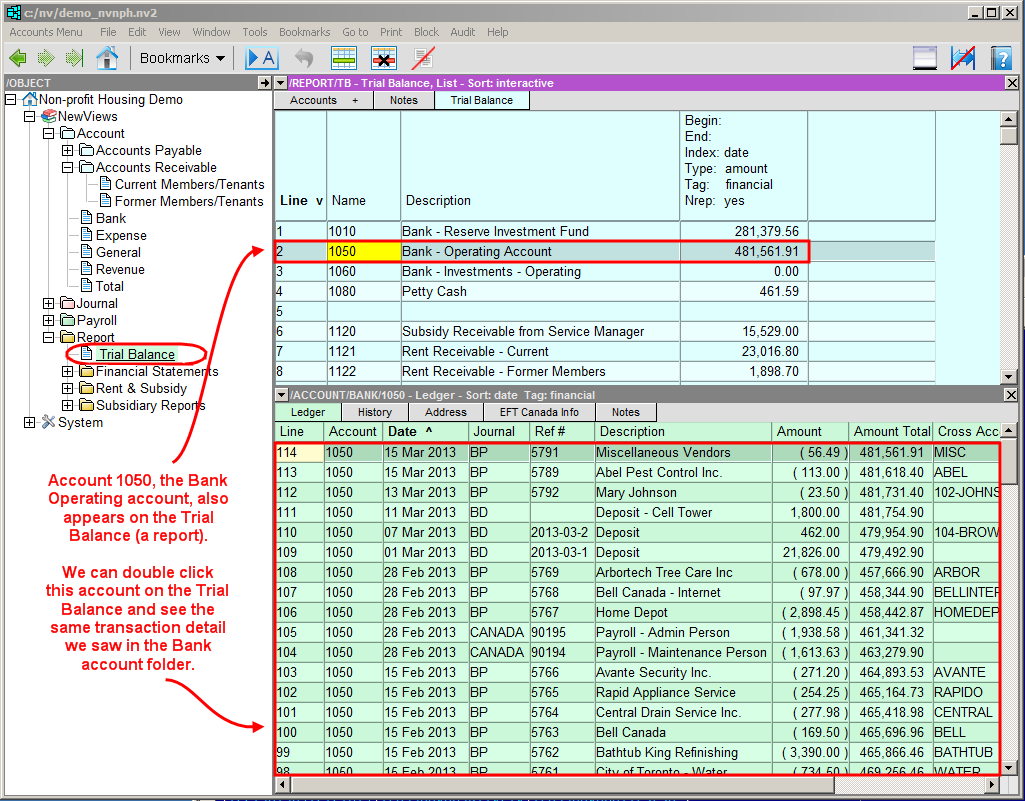Click the document icon with red slash

pos(423,58)
